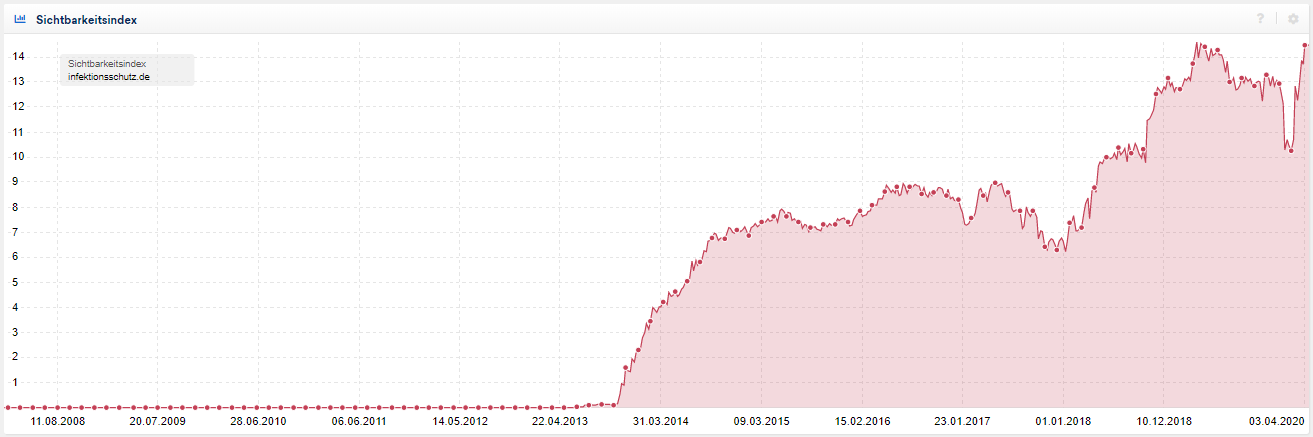The height and width of the screenshot is (437, 1313).
Task: Select the 01.01.2018 date on x-axis
Action: pyautogui.click(x=1061, y=422)
